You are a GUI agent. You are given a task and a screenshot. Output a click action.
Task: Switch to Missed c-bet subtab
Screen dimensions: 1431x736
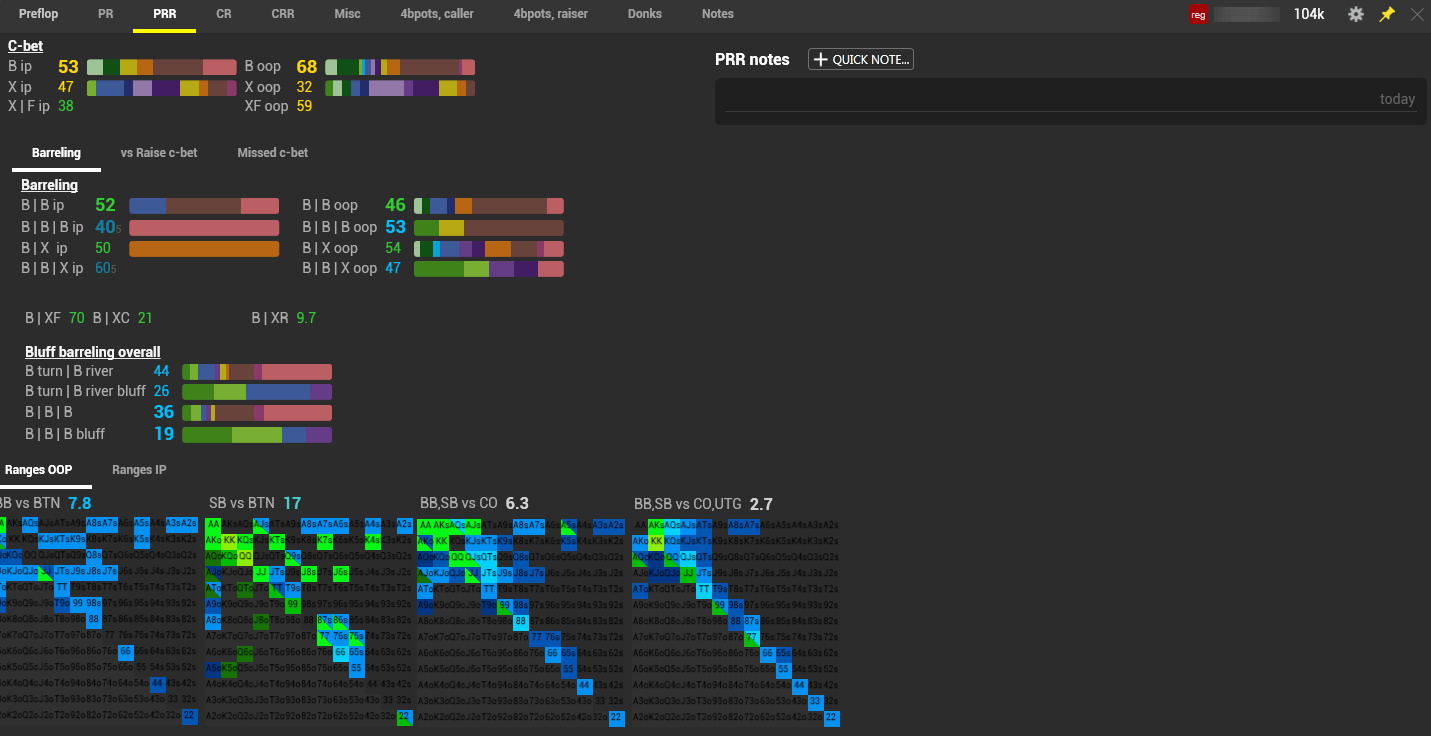click(272, 153)
